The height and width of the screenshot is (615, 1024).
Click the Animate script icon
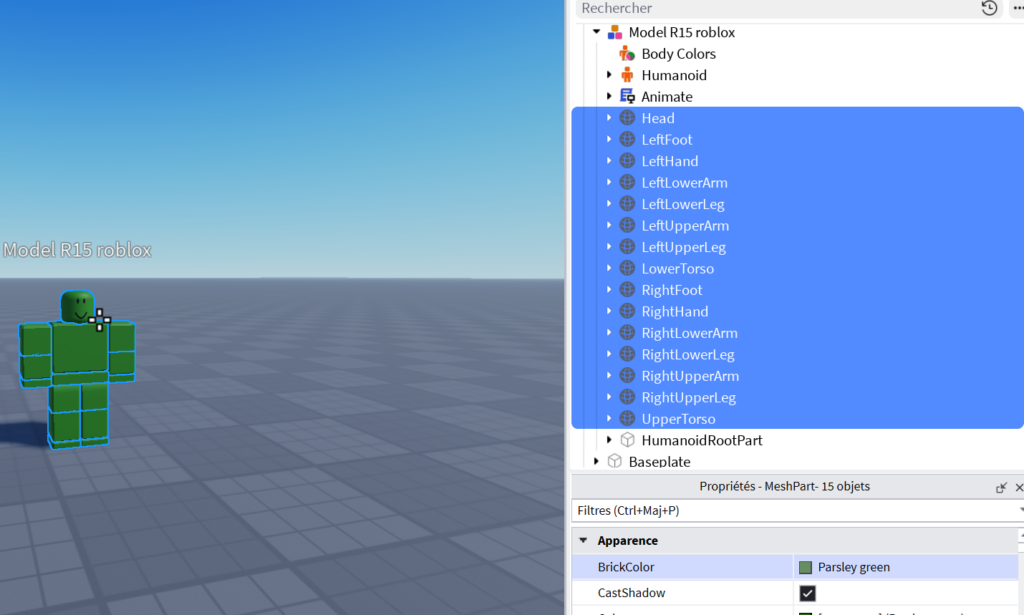click(x=627, y=97)
